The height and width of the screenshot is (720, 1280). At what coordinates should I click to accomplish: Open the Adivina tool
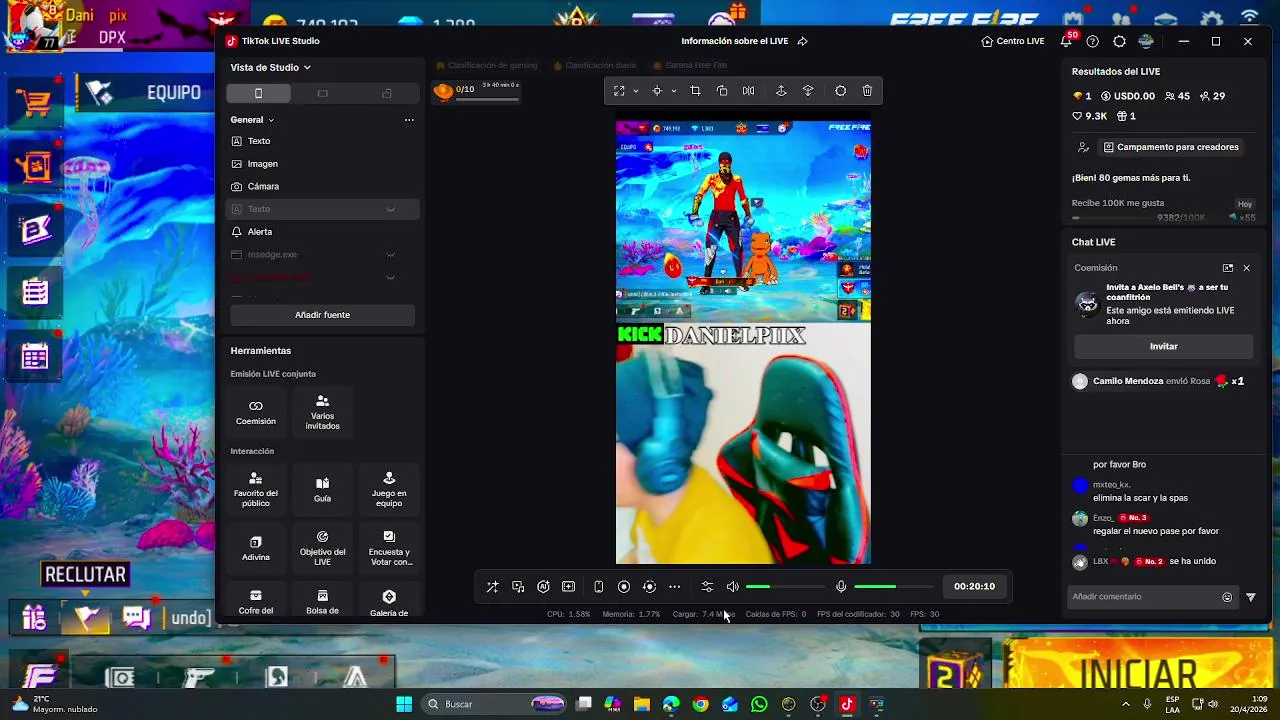[x=256, y=548]
